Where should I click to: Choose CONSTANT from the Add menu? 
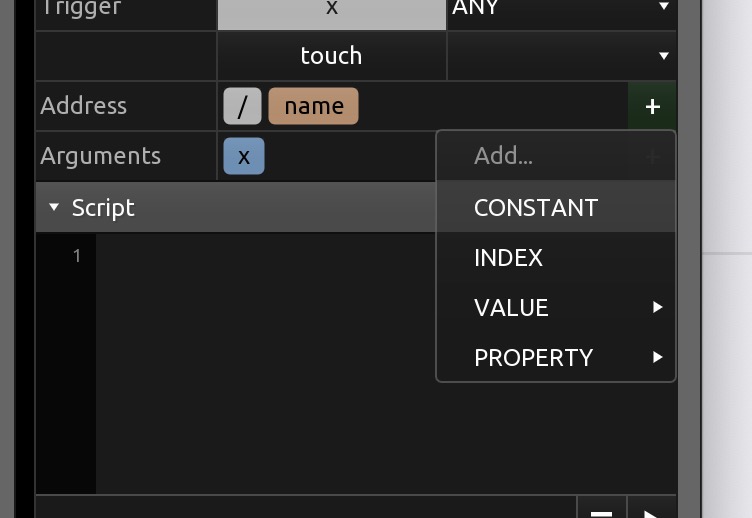[536, 207]
